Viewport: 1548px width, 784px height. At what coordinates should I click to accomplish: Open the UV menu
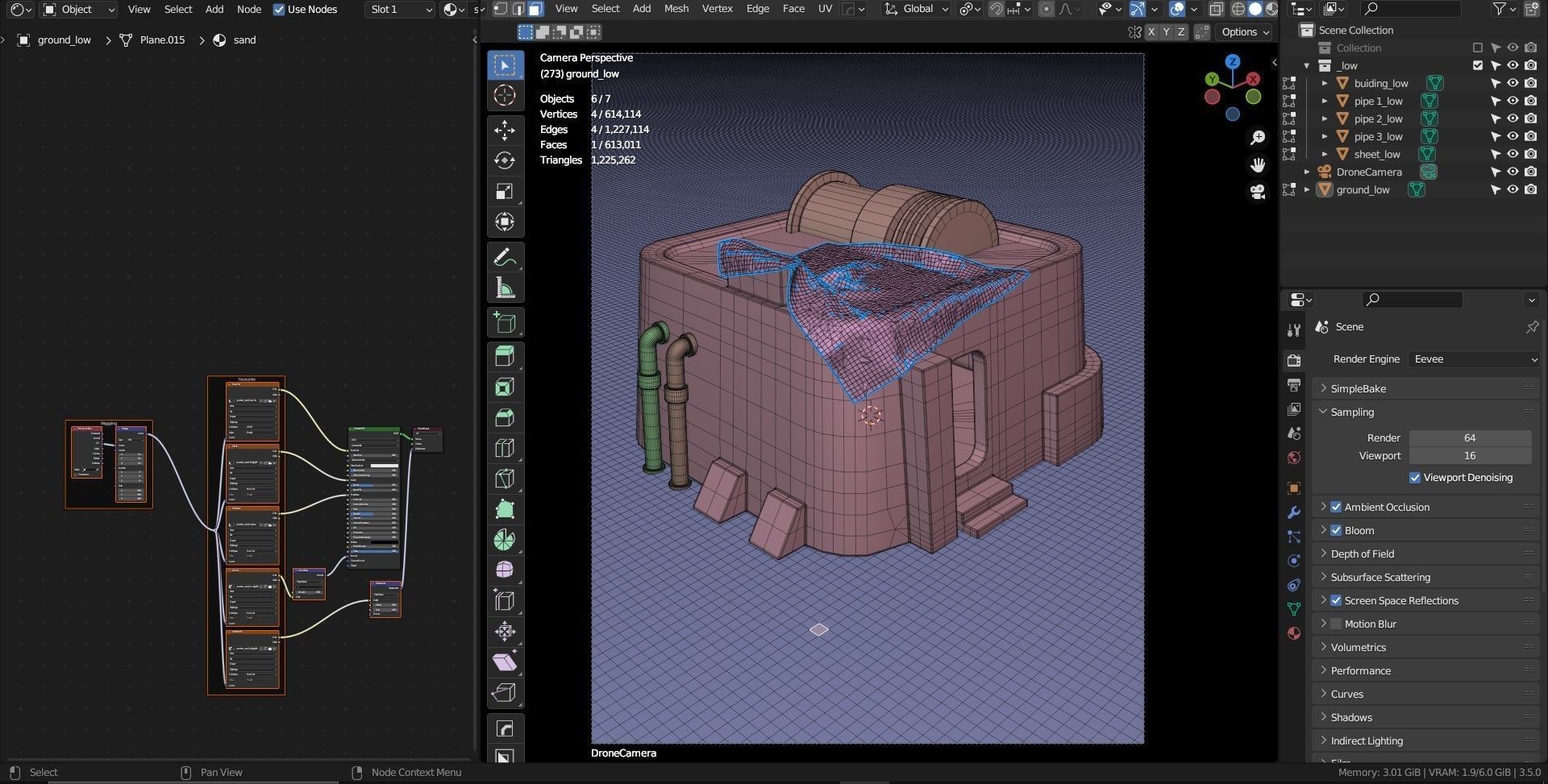pyautogui.click(x=825, y=9)
